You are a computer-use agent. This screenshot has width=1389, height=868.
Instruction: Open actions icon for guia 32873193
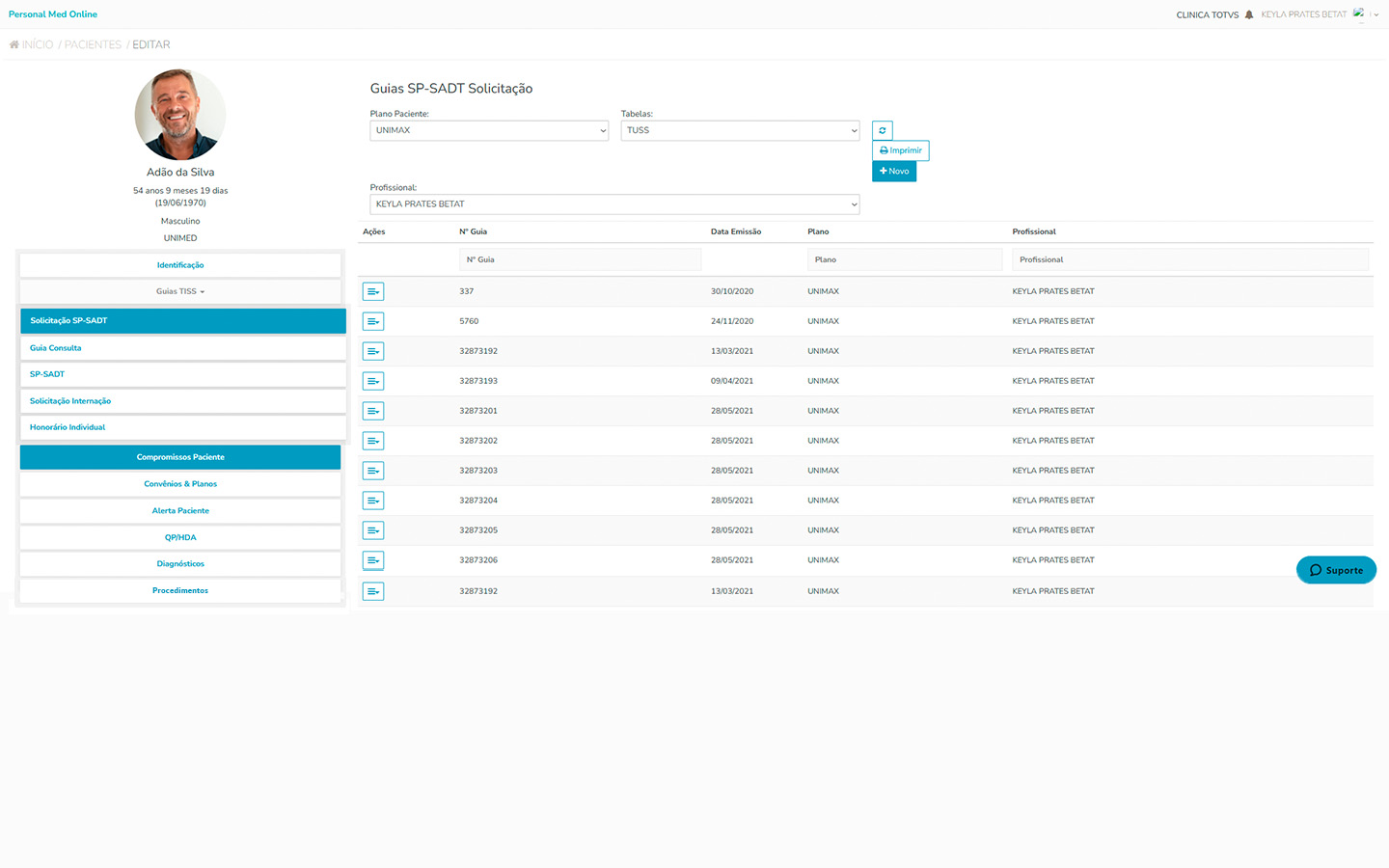(x=373, y=381)
